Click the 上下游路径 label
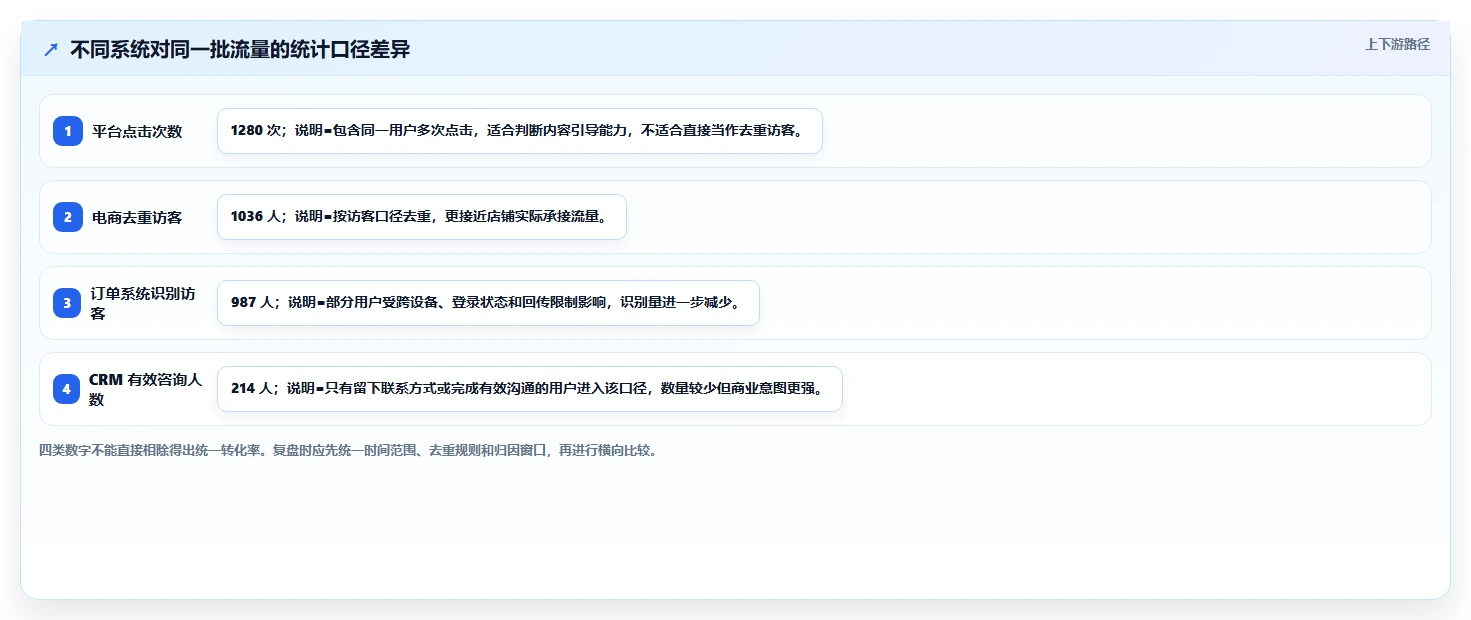Image resolution: width=1471 pixels, height=620 pixels. (x=1397, y=44)
